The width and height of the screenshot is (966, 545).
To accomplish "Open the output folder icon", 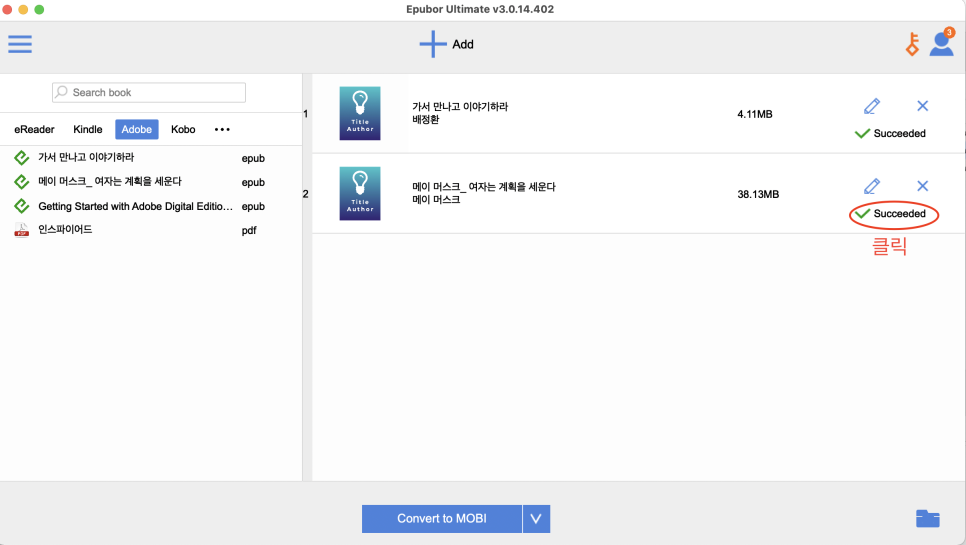I will (x=927, y=519).
